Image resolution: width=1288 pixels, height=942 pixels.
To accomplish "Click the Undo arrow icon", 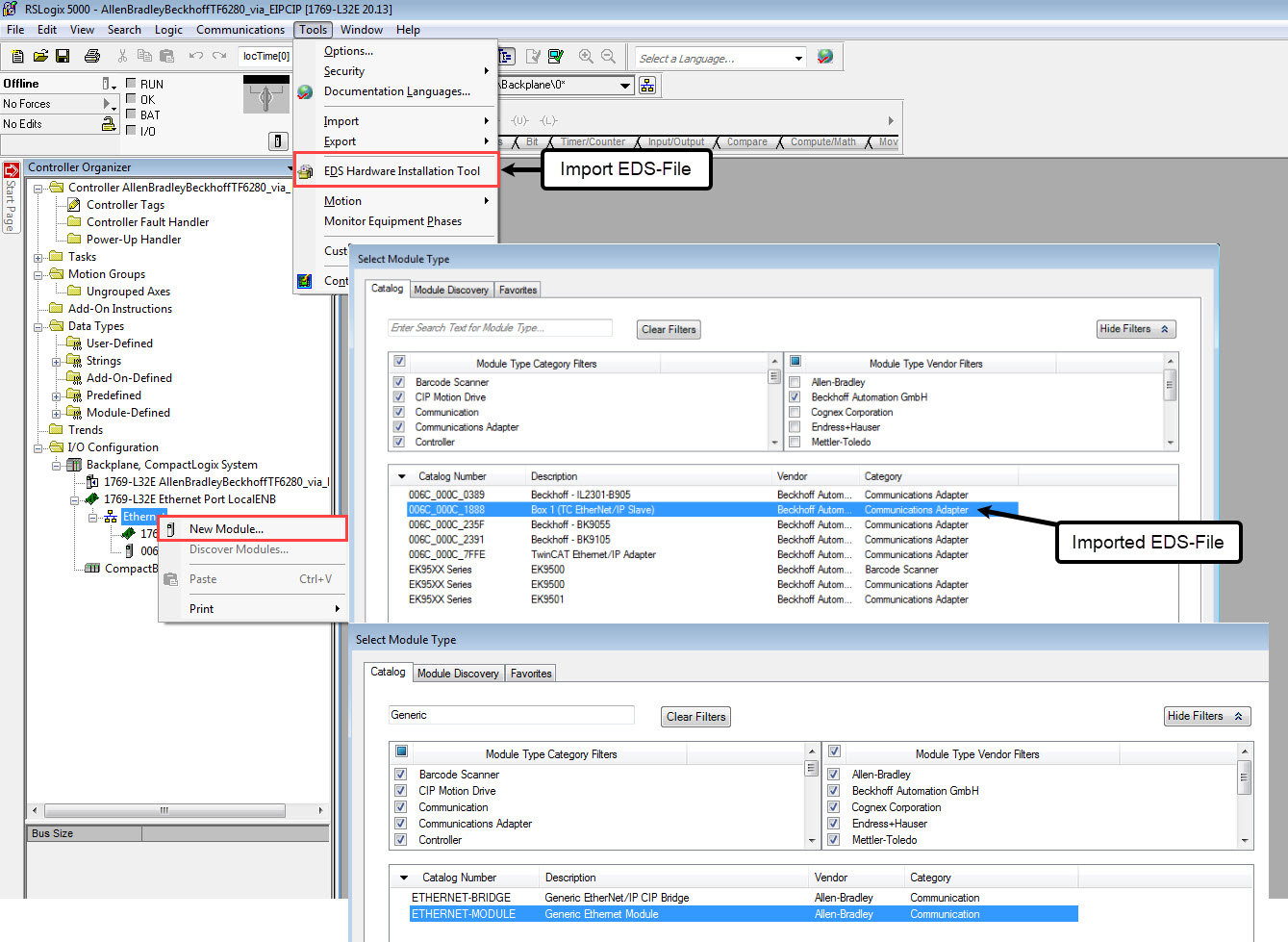I will click(195, 56).
